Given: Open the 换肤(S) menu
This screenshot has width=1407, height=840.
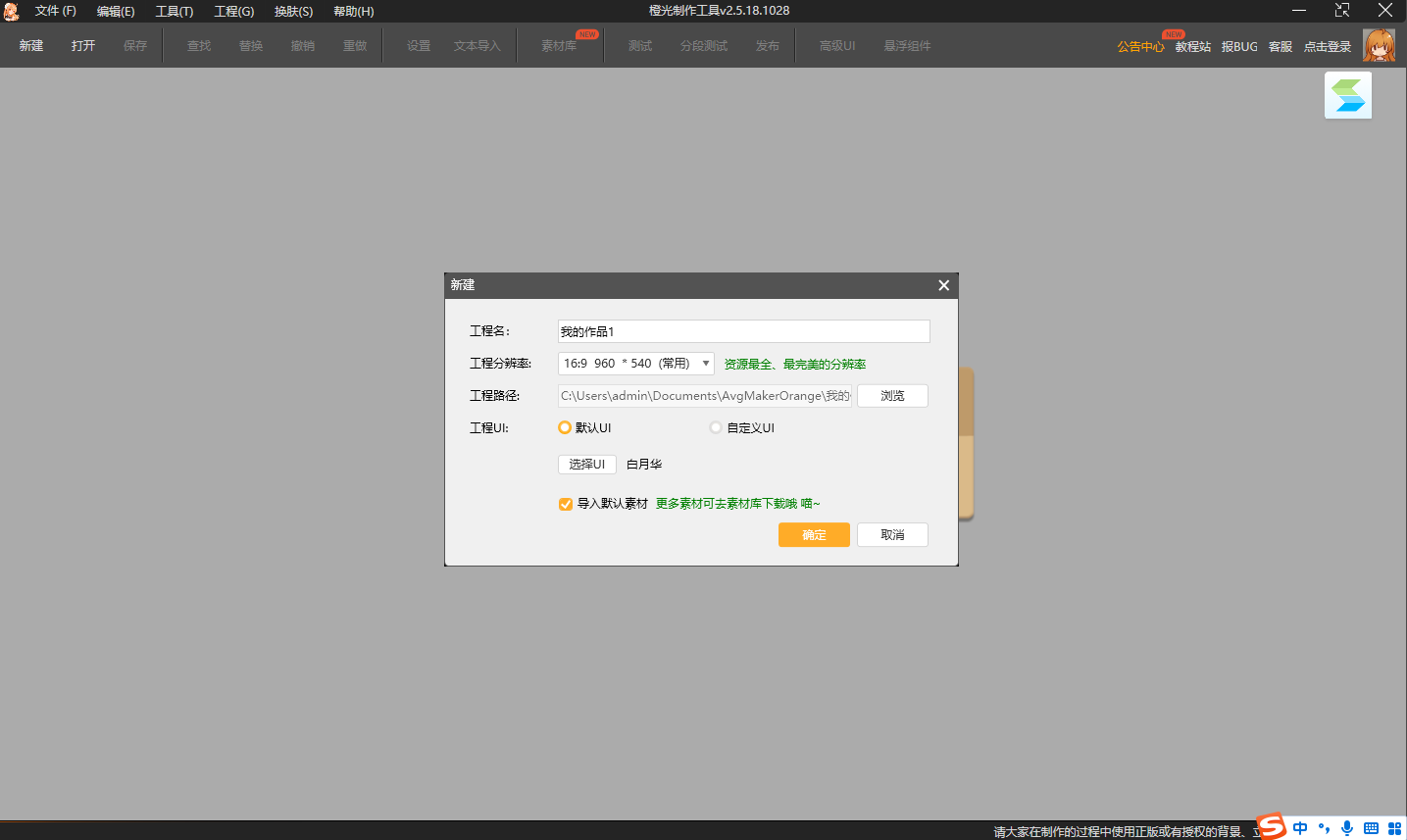Looking at the screenshot, I should 293,11.
